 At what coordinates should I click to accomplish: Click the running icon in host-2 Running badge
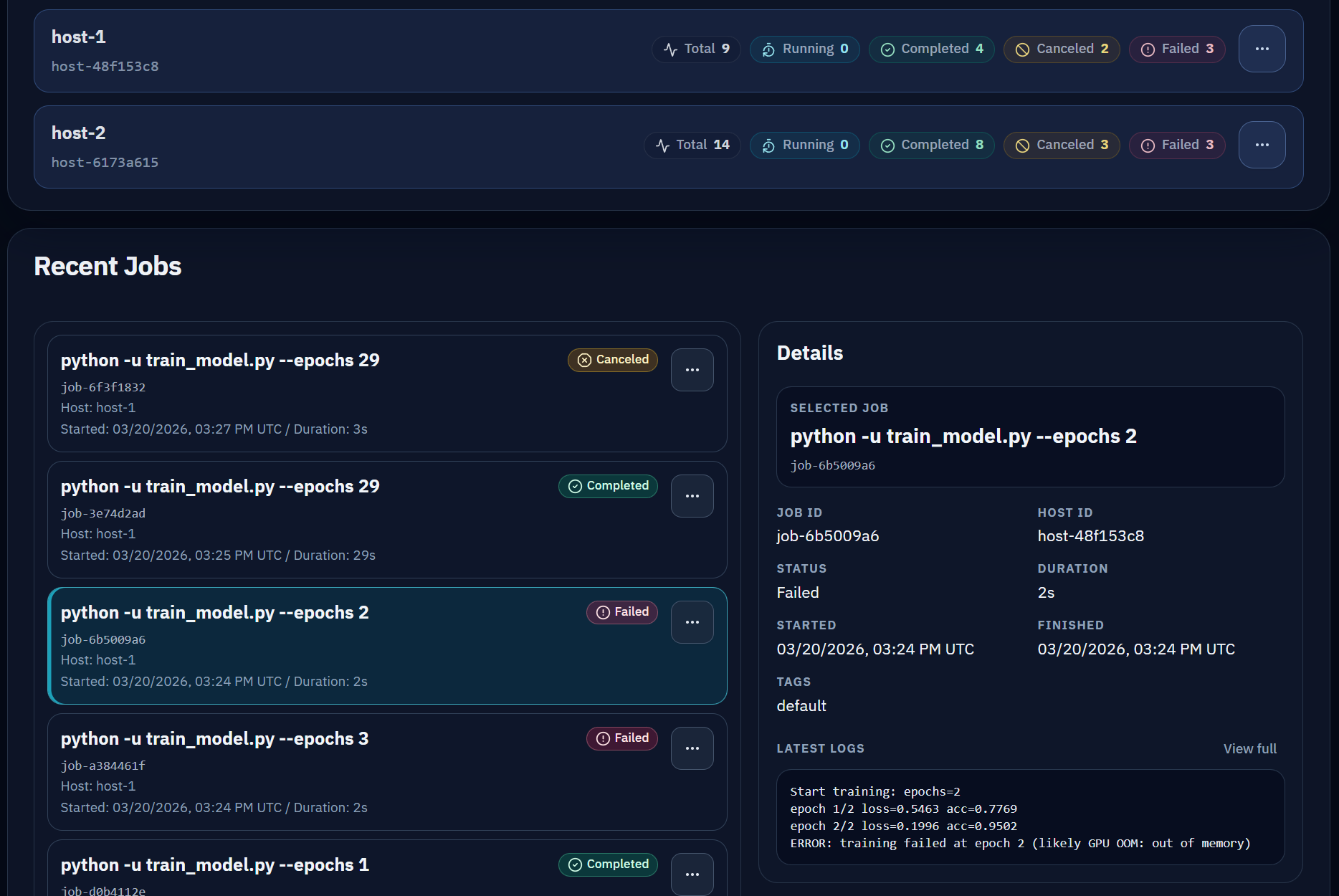[x=768, y=146]
